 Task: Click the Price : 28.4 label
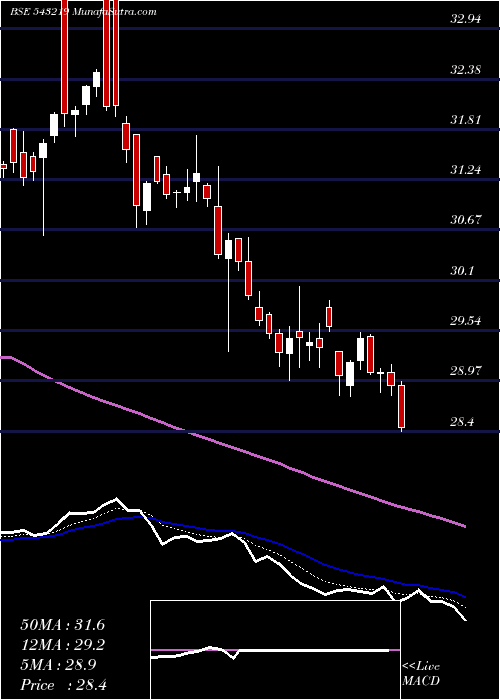63,685
